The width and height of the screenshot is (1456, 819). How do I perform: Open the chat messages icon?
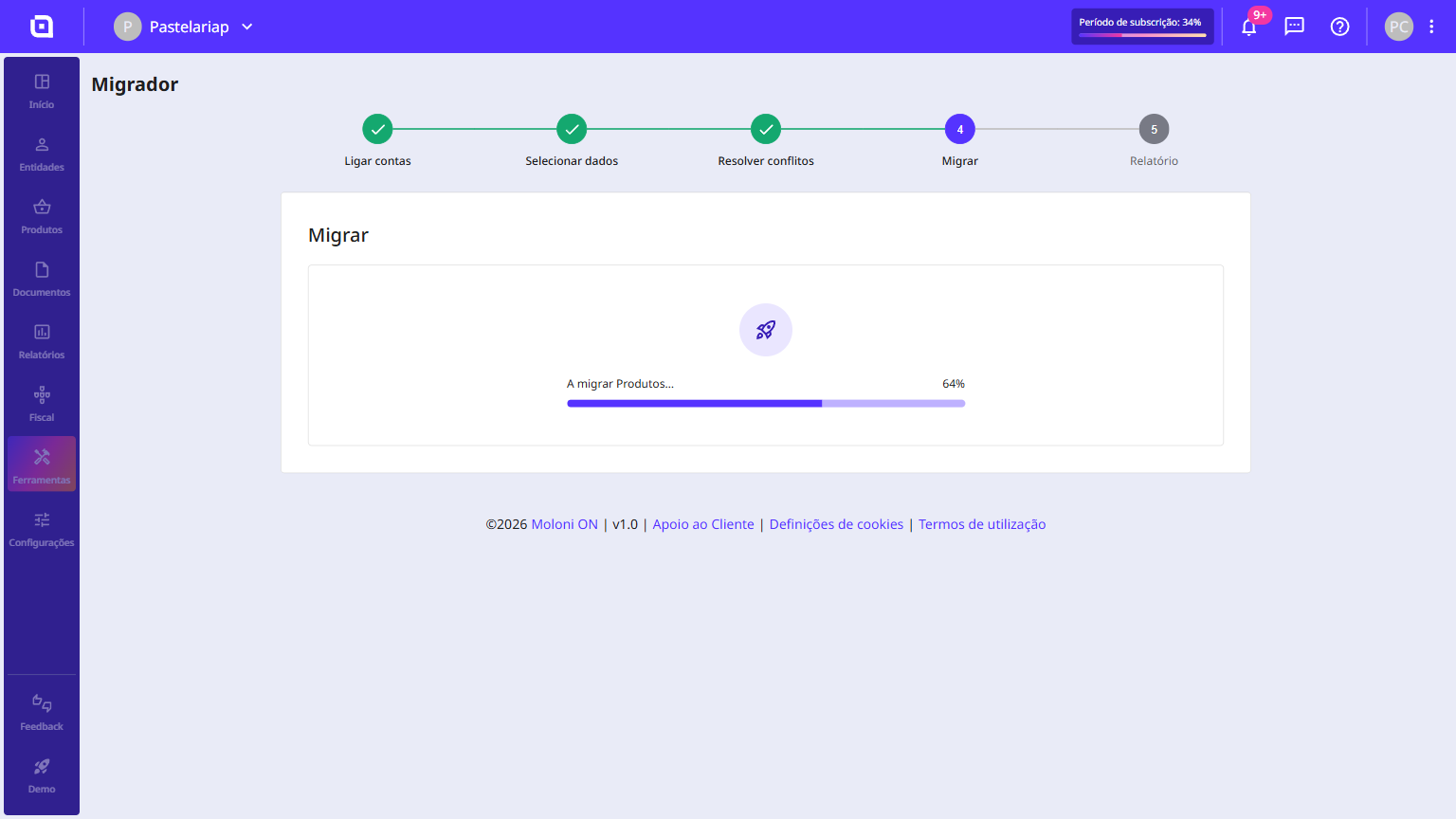[1294, 27]
